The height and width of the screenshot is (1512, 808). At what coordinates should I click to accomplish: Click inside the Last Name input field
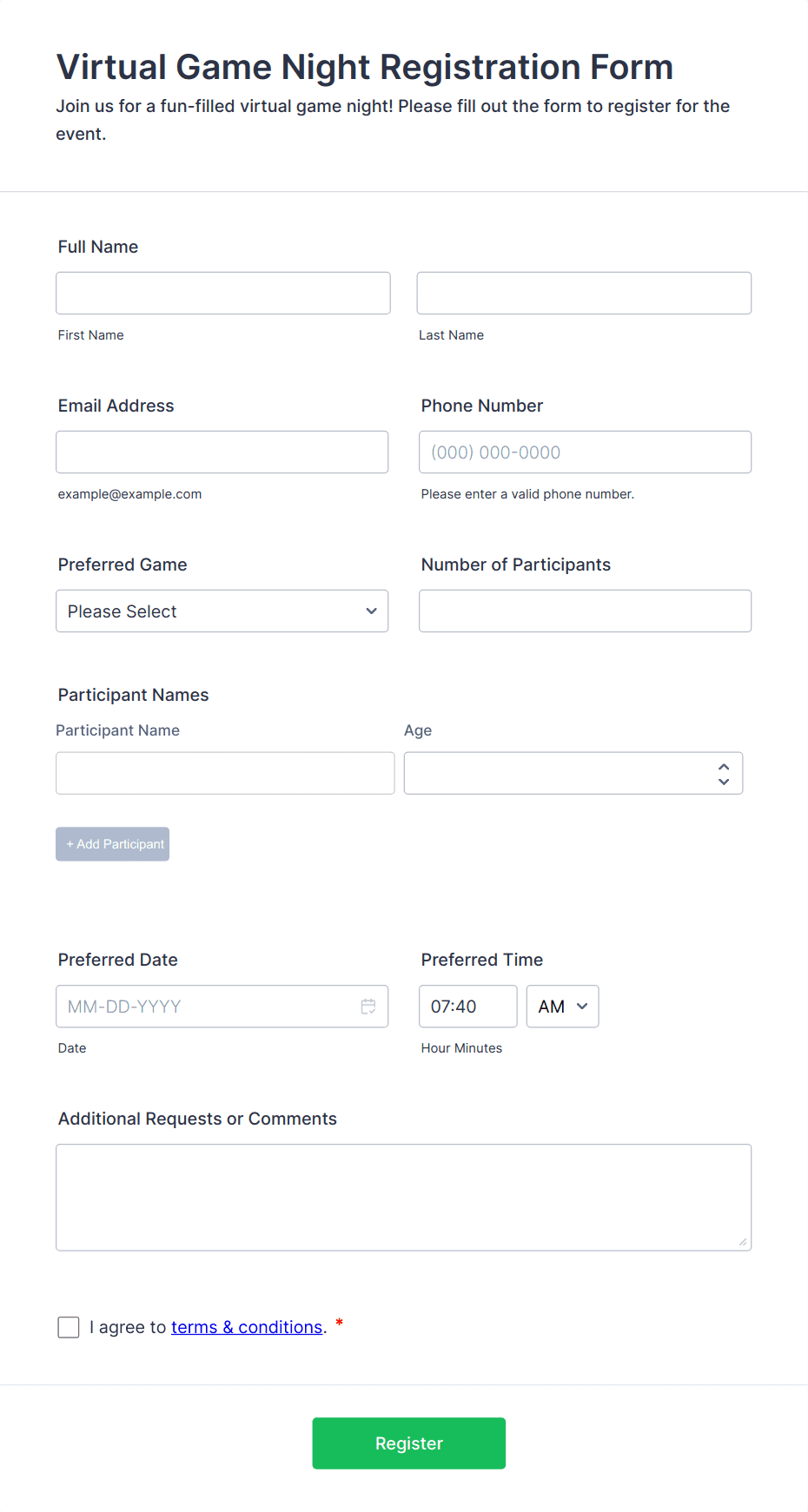click(x=583, y=293)
